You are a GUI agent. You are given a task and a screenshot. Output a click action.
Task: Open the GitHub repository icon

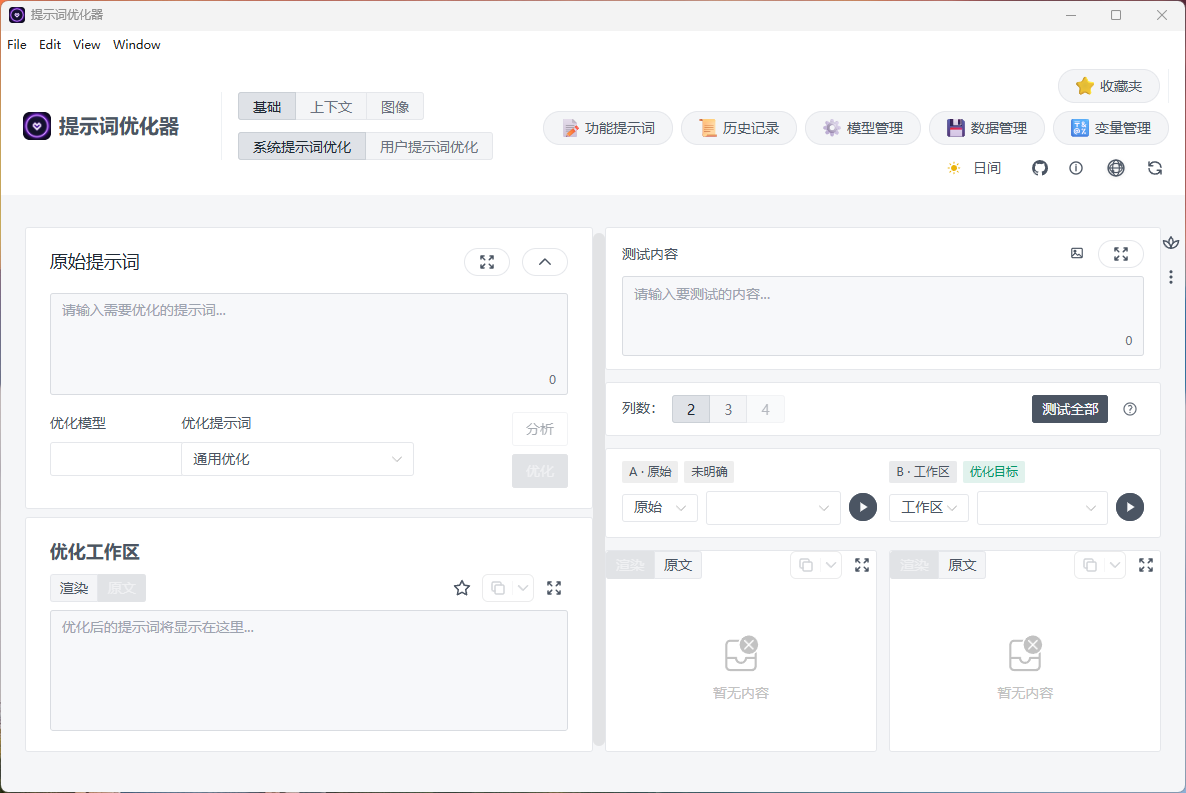(x=1040, y=168)
